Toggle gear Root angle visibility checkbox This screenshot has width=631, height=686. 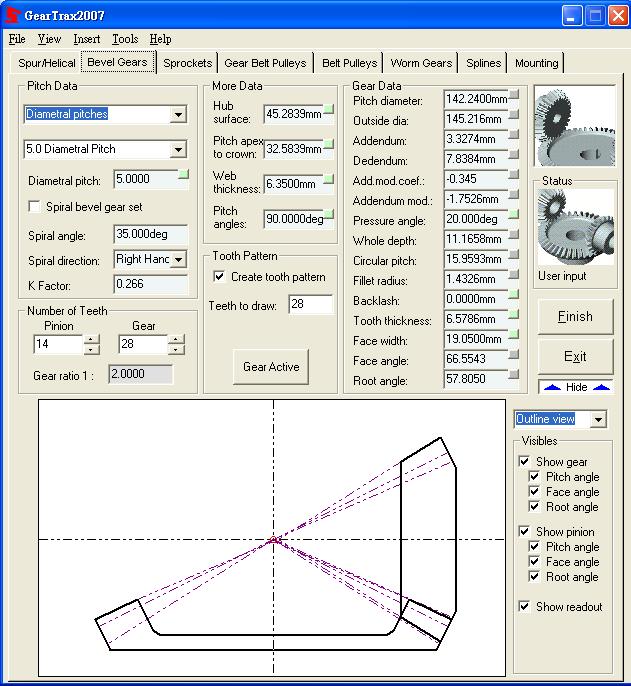(x=534, y=507)
